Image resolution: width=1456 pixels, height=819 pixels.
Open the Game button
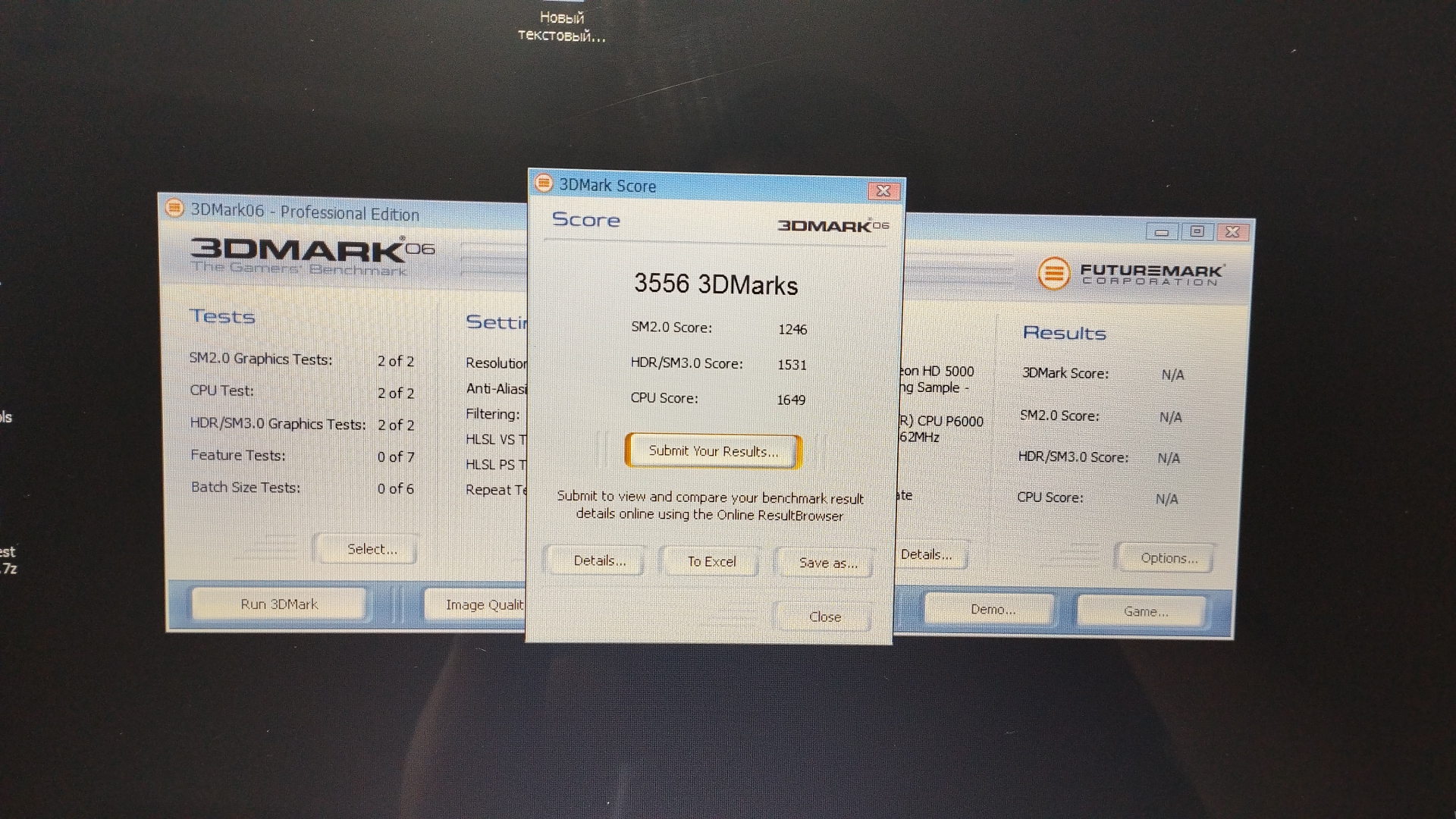pos(1145,611)
